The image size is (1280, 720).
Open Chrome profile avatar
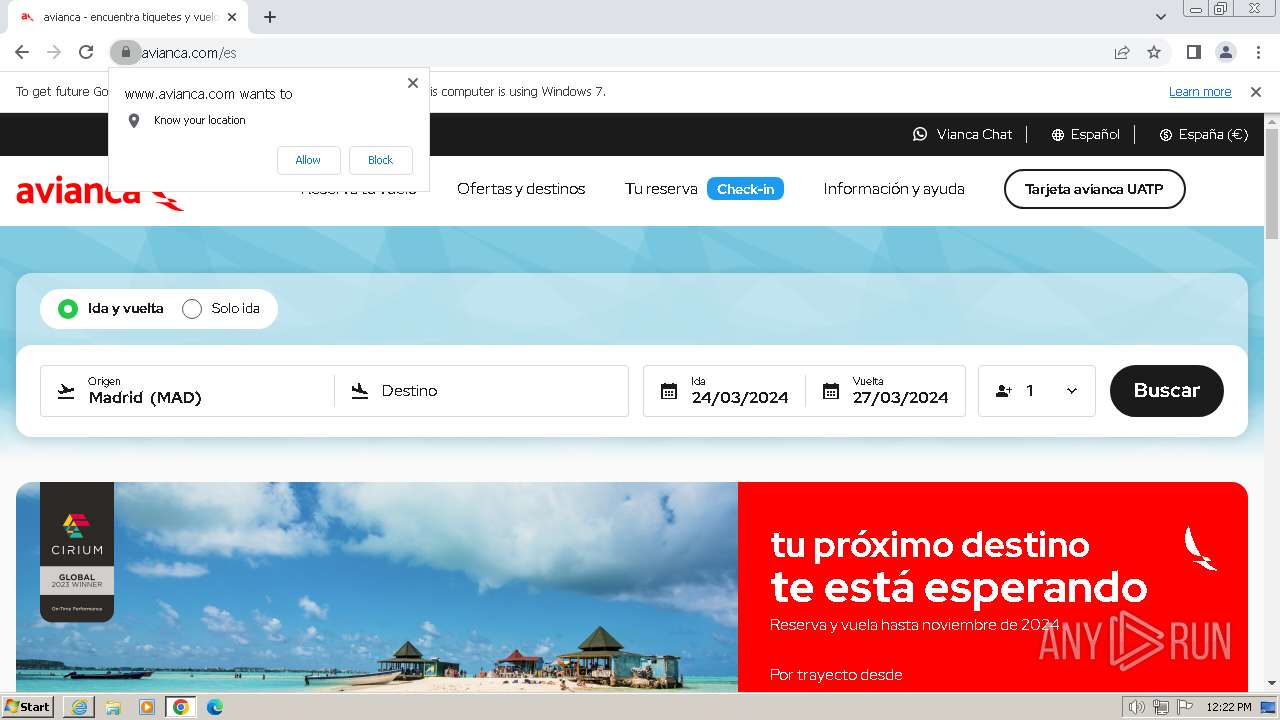pos(1226,52)
